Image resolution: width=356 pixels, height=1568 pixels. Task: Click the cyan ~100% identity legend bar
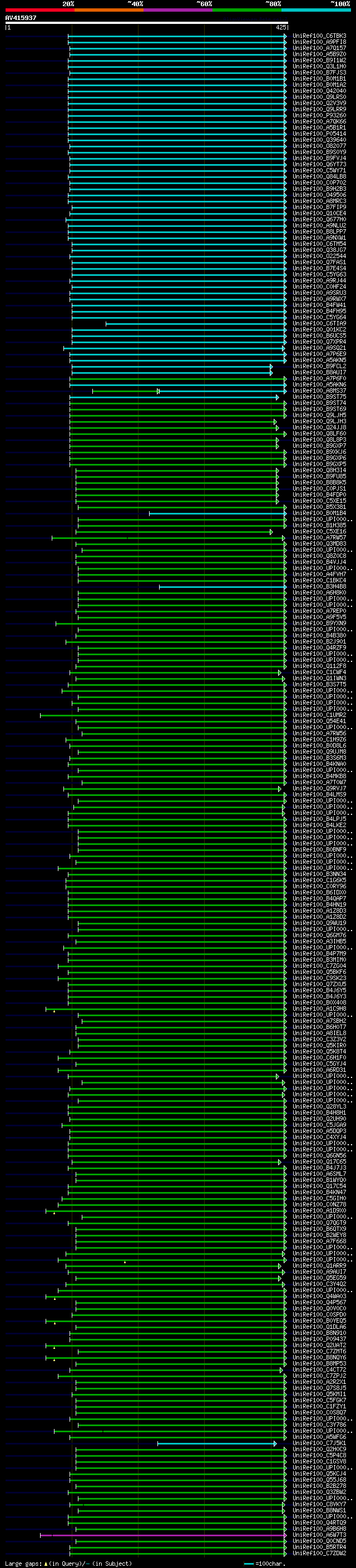click(316, 10)
